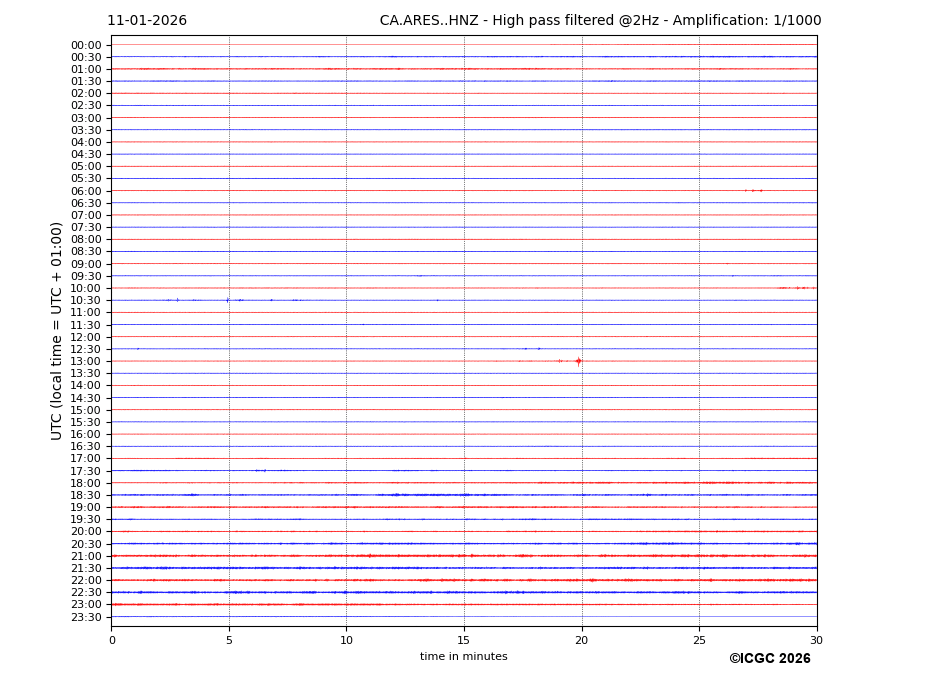
Task: Click the 16:00 time label
Action: pyautogui.click(x=86, y=434)
